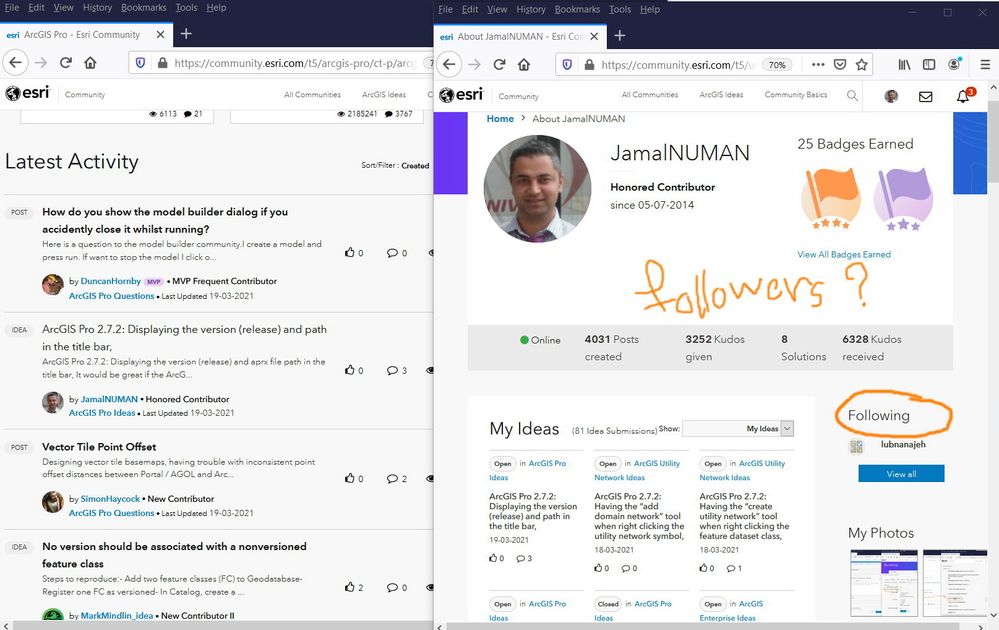
Task: Open View menu in right window
Action: coord(497,10)
